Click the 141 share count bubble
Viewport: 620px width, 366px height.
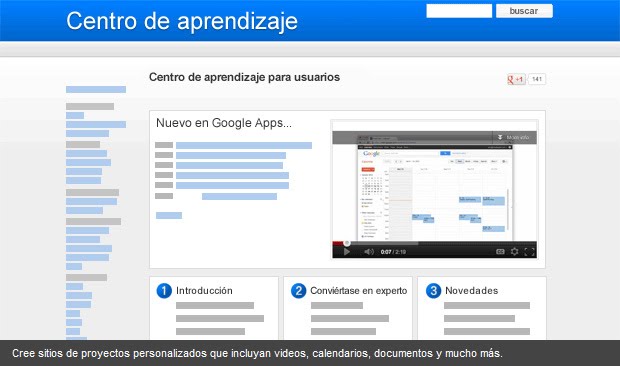coord(537,79)
